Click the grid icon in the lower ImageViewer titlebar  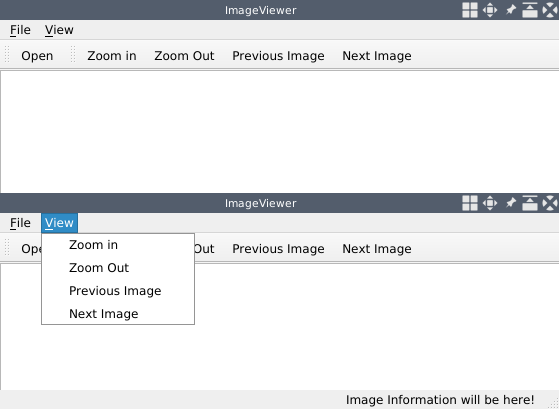(x=470, y=203)
